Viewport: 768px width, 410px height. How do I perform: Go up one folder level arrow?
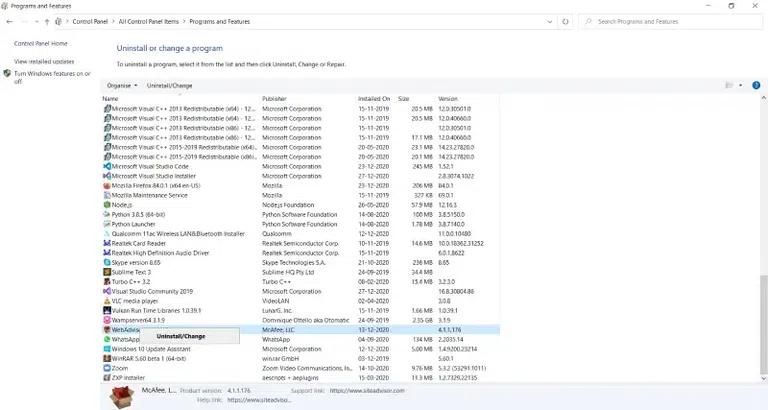point(47,22)
